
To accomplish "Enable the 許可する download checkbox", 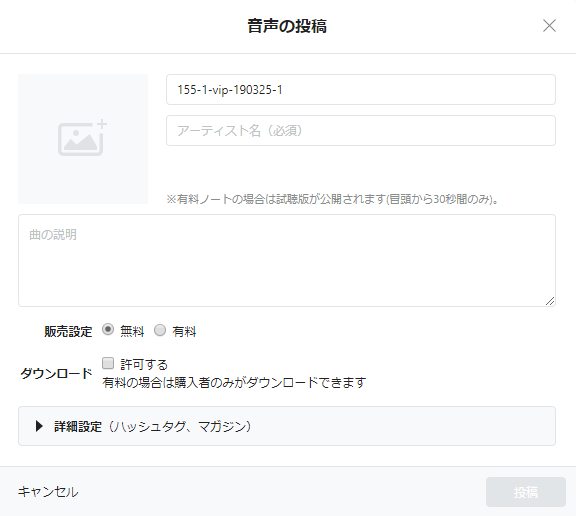I will pyautogui.click(x=108, y=363).
